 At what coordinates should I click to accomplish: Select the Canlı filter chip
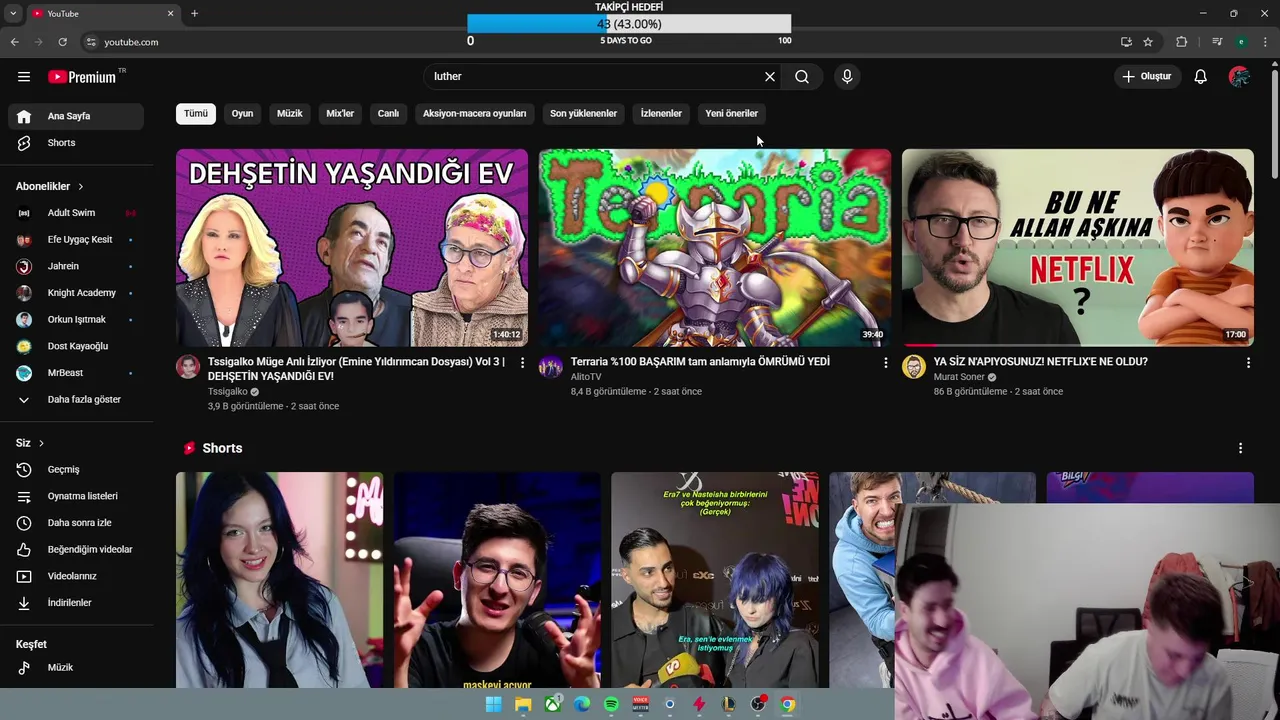pos(388,114)
